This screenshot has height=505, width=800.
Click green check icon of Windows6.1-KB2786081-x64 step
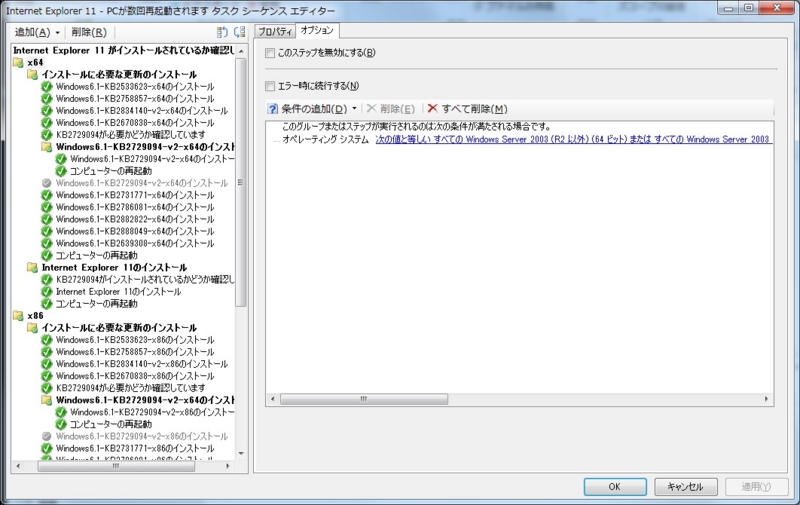coord(47,207)
